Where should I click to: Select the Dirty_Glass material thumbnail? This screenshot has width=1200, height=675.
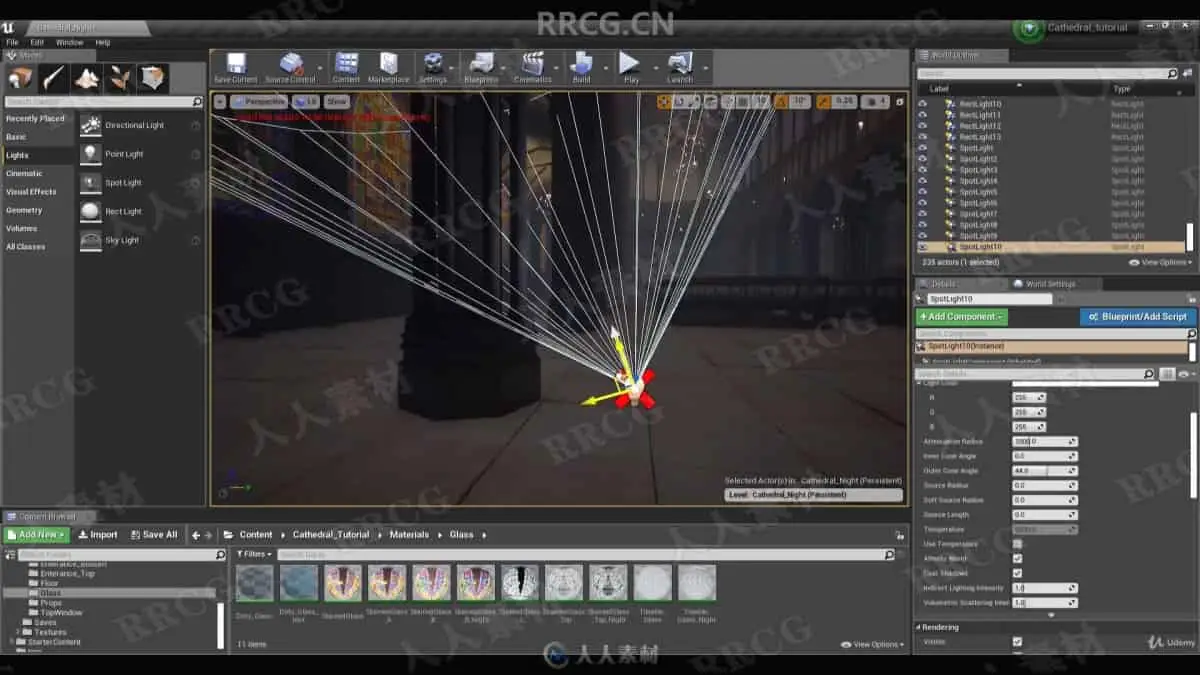pyautogui.click(x=255, y=583)
